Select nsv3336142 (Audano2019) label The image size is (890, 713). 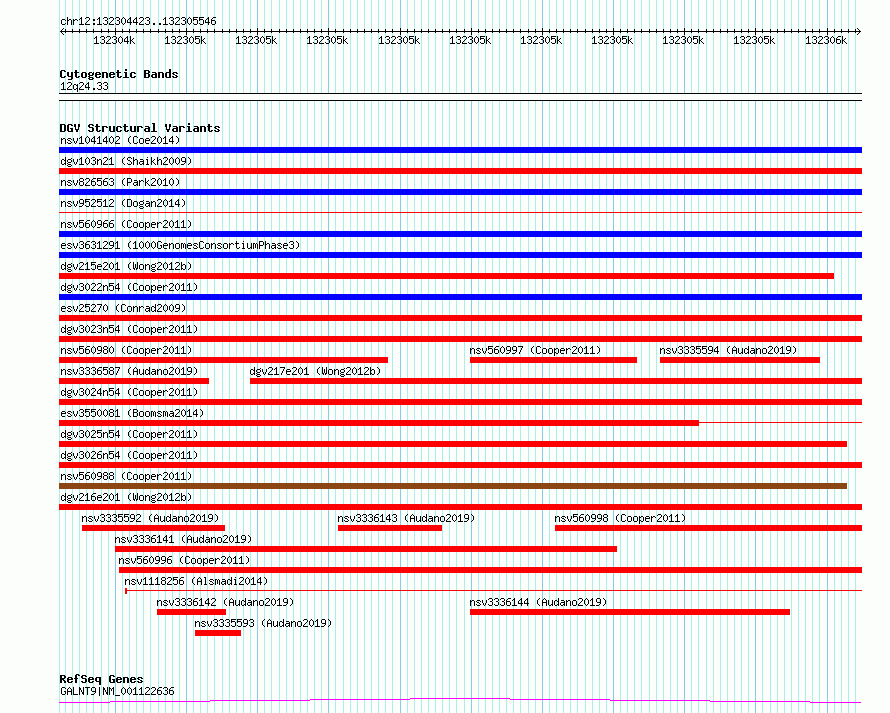pyautogui.click(x=225, y=602)
